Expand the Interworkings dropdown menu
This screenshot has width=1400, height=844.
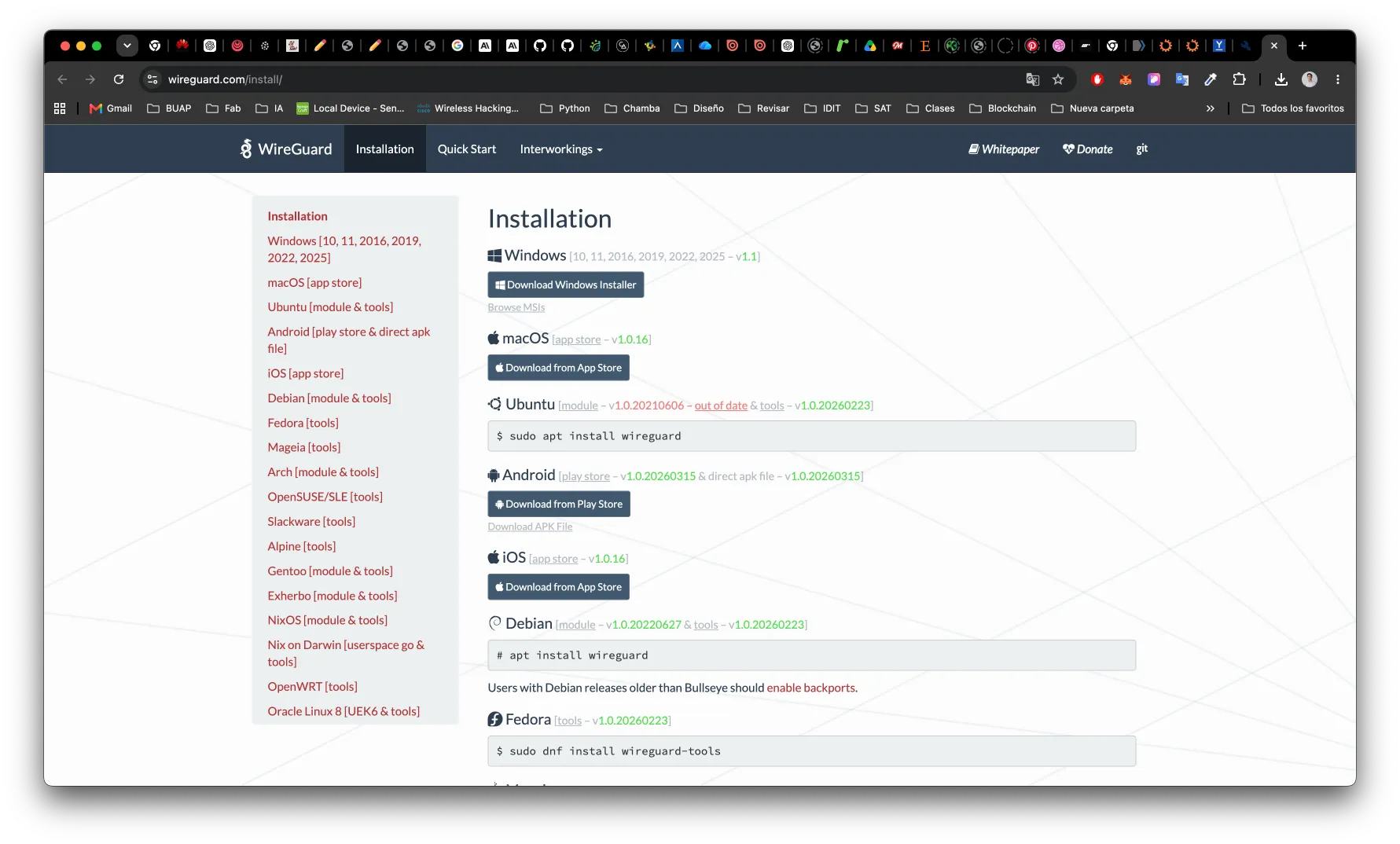point(561,149)
